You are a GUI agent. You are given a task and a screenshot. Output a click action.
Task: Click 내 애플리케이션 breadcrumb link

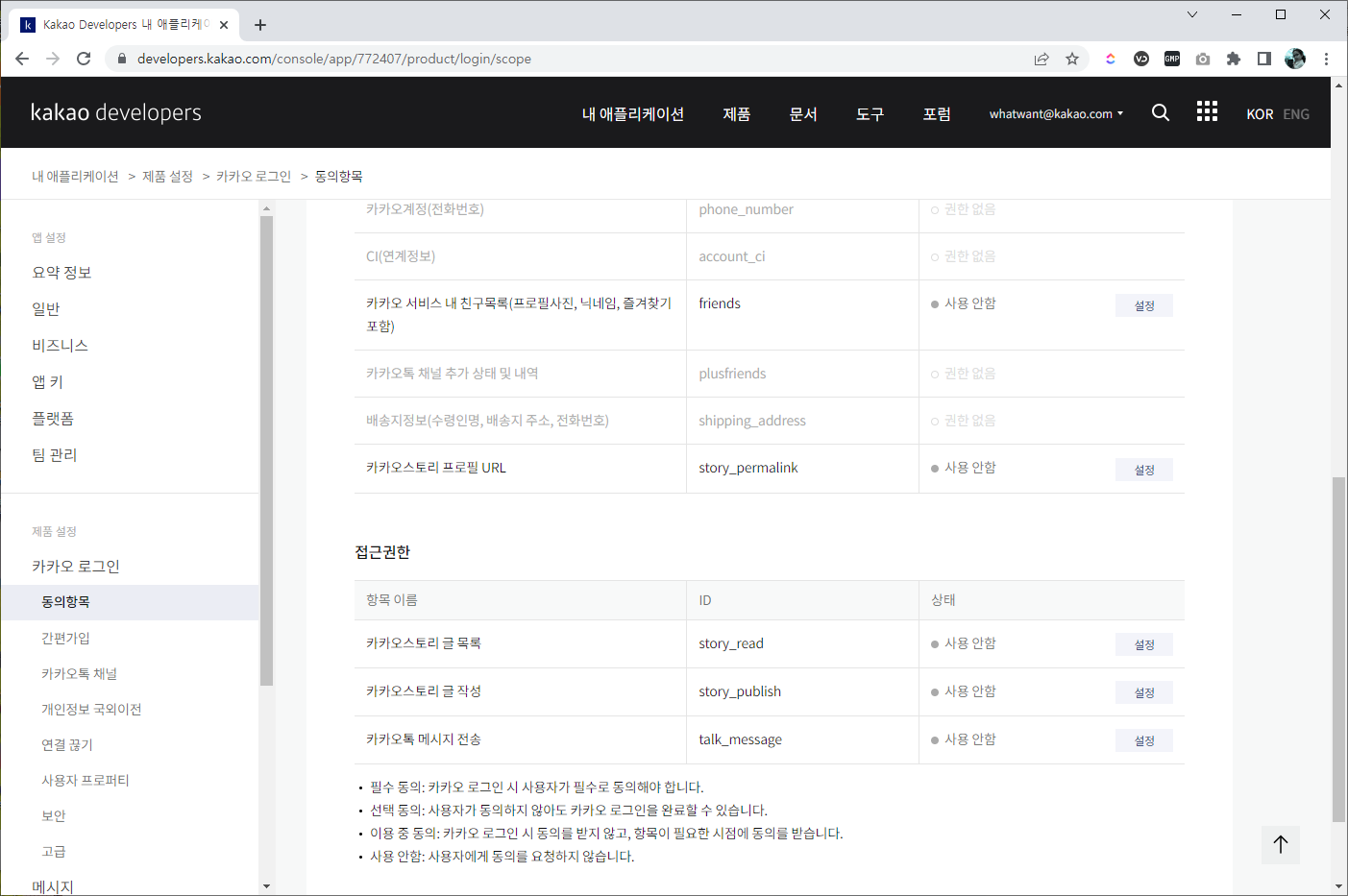(x=75, y=176)
